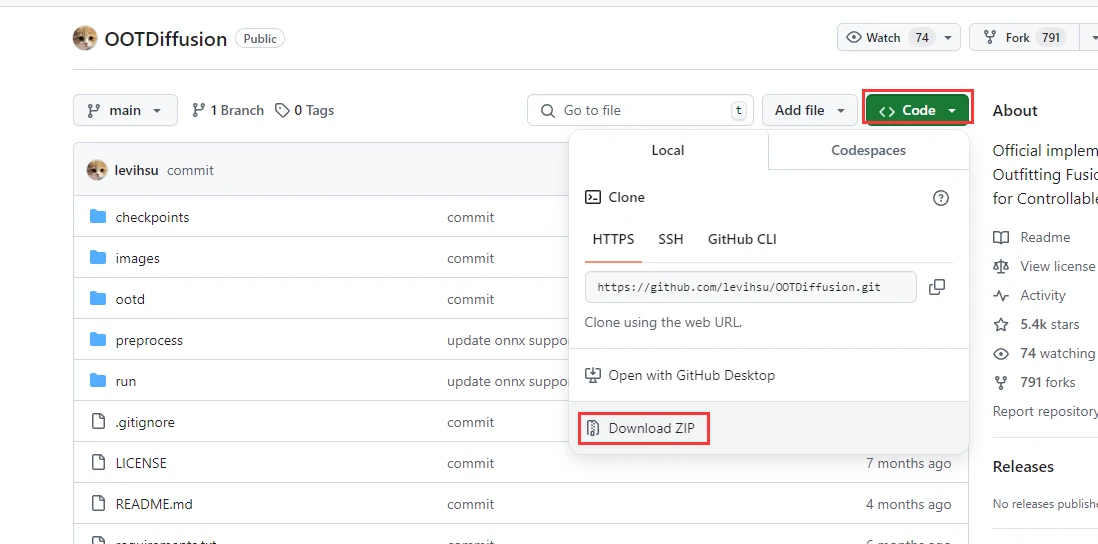The width and height of the screenshot is (1098, 544).
Task: Click the tag icon beside 0 Tags
Action: pos(282,111)
